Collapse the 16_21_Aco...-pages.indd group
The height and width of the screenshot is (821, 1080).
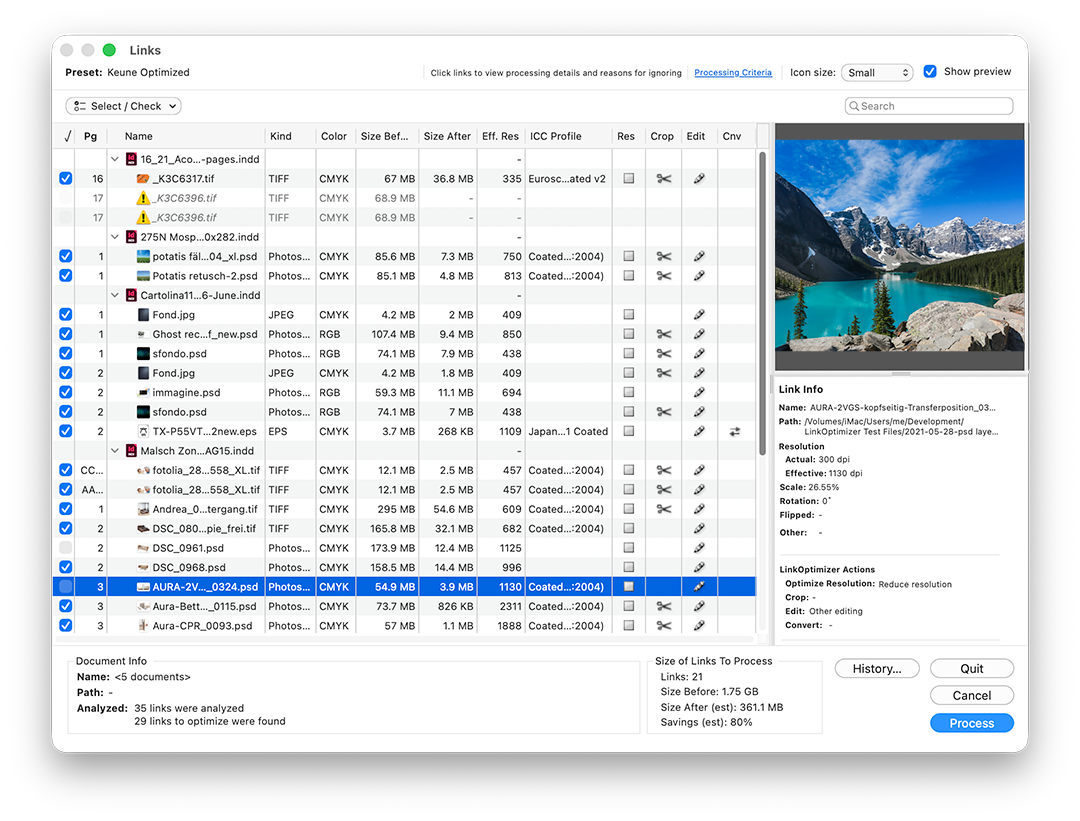(x=115, y=159)
